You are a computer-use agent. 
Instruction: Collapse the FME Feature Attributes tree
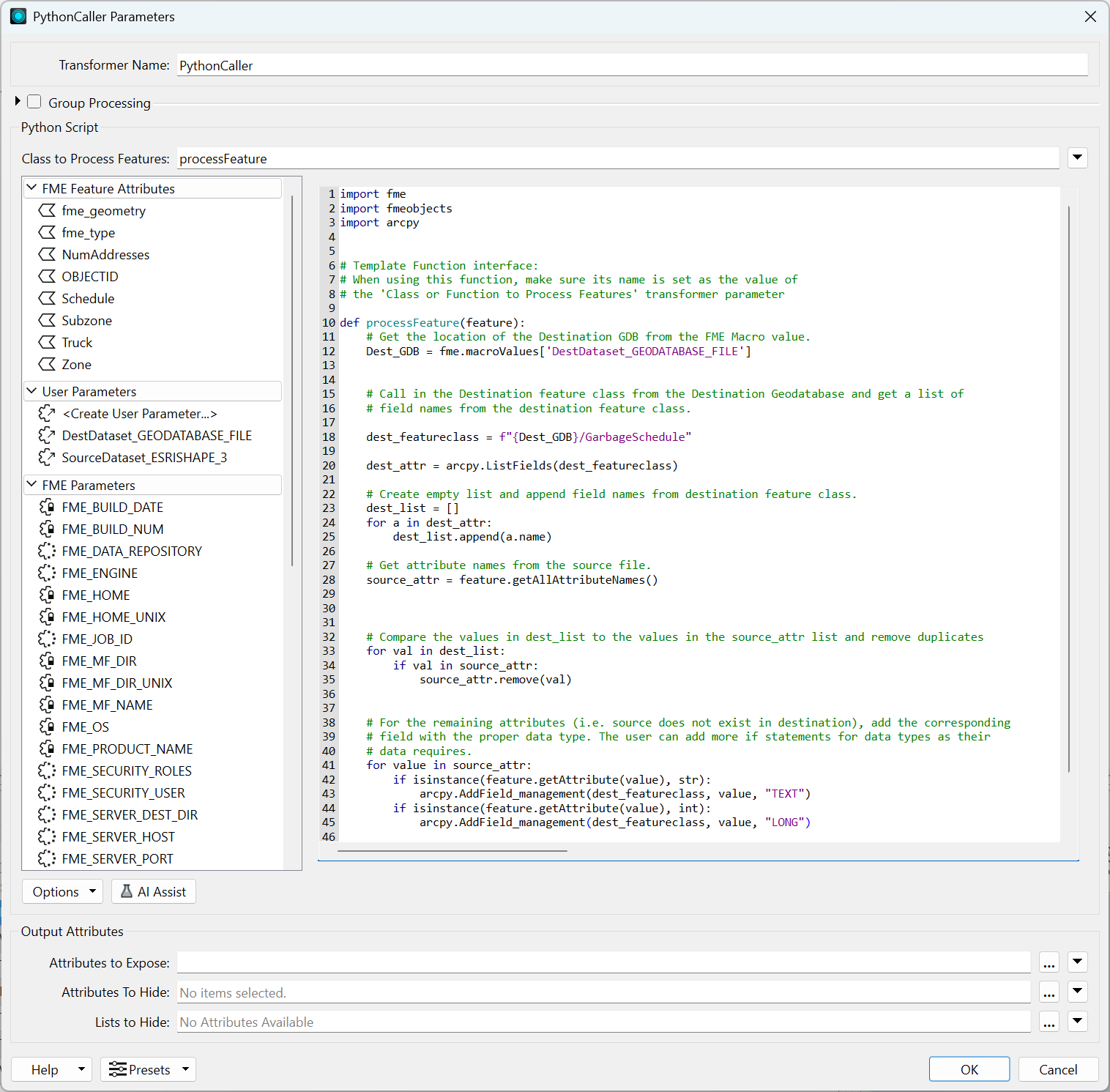[x=31, y=188]
